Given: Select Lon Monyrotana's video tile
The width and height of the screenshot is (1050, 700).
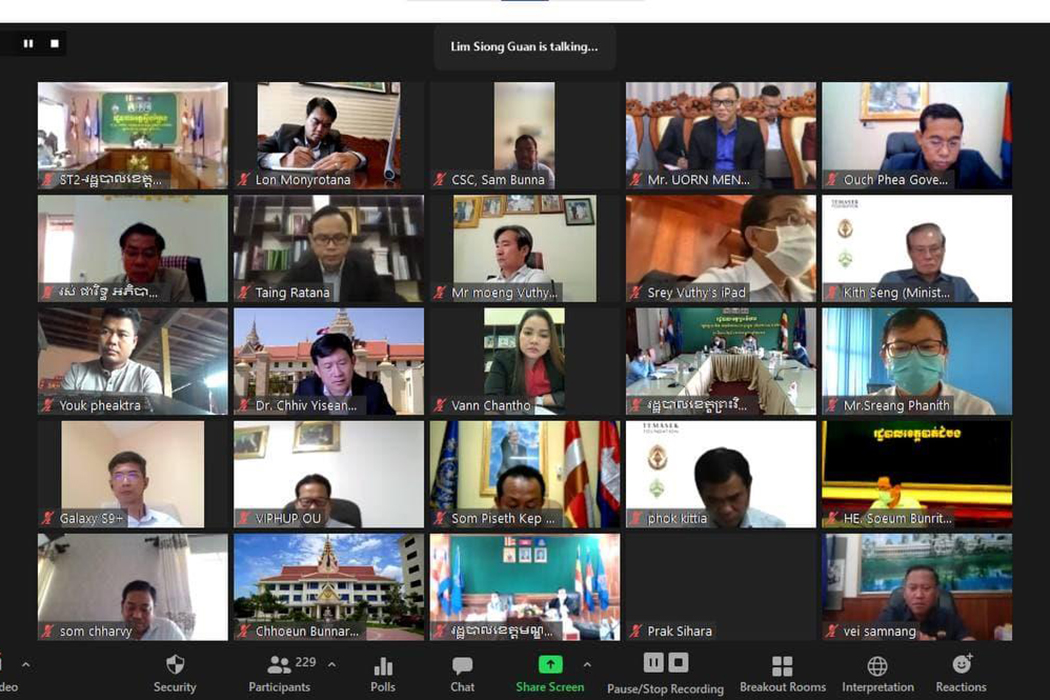Looking at the screenshot, I should tap(328, 134).
